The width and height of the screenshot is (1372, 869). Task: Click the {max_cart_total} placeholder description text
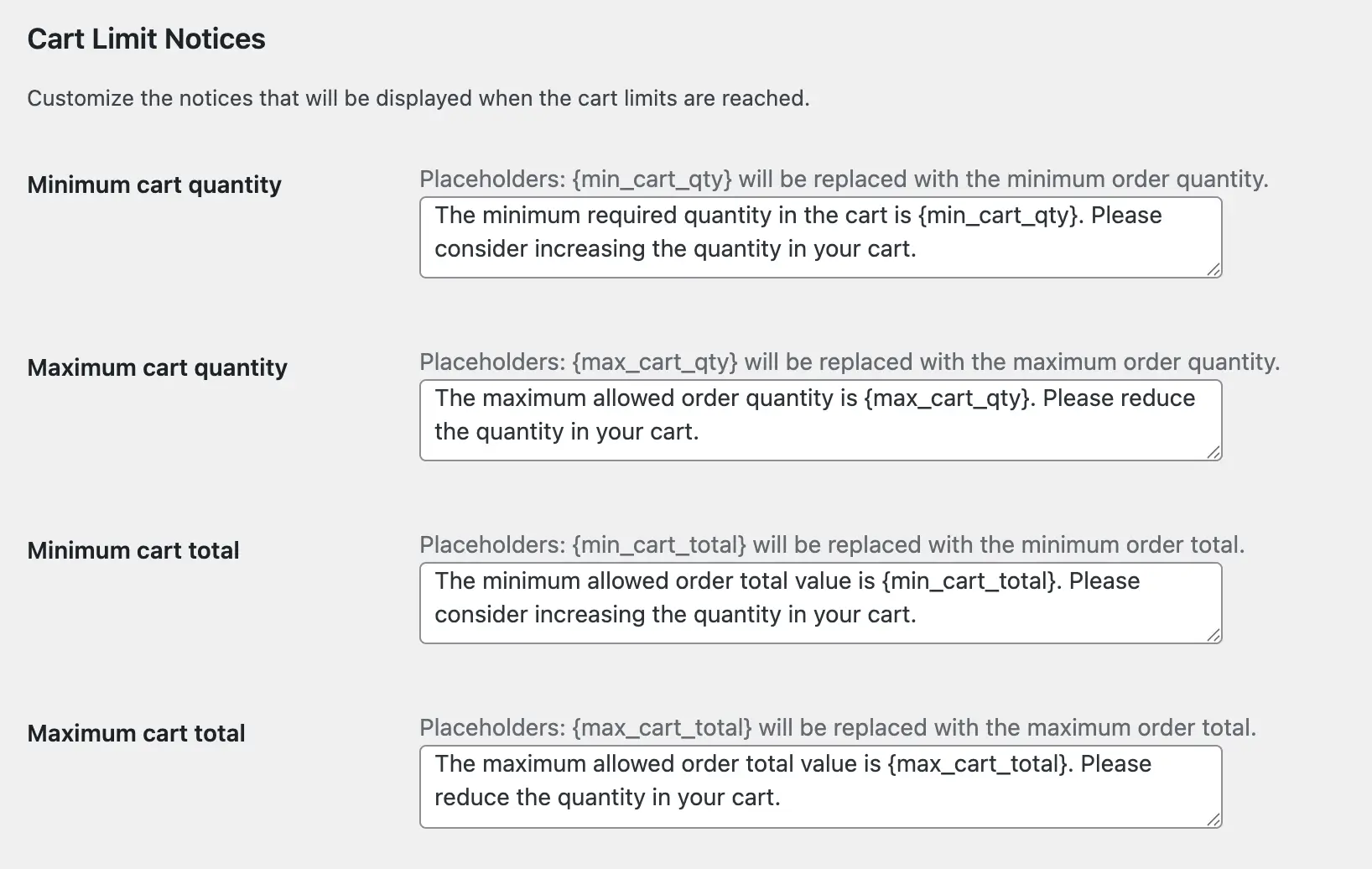pyautogui.click(x=837, y=727)
